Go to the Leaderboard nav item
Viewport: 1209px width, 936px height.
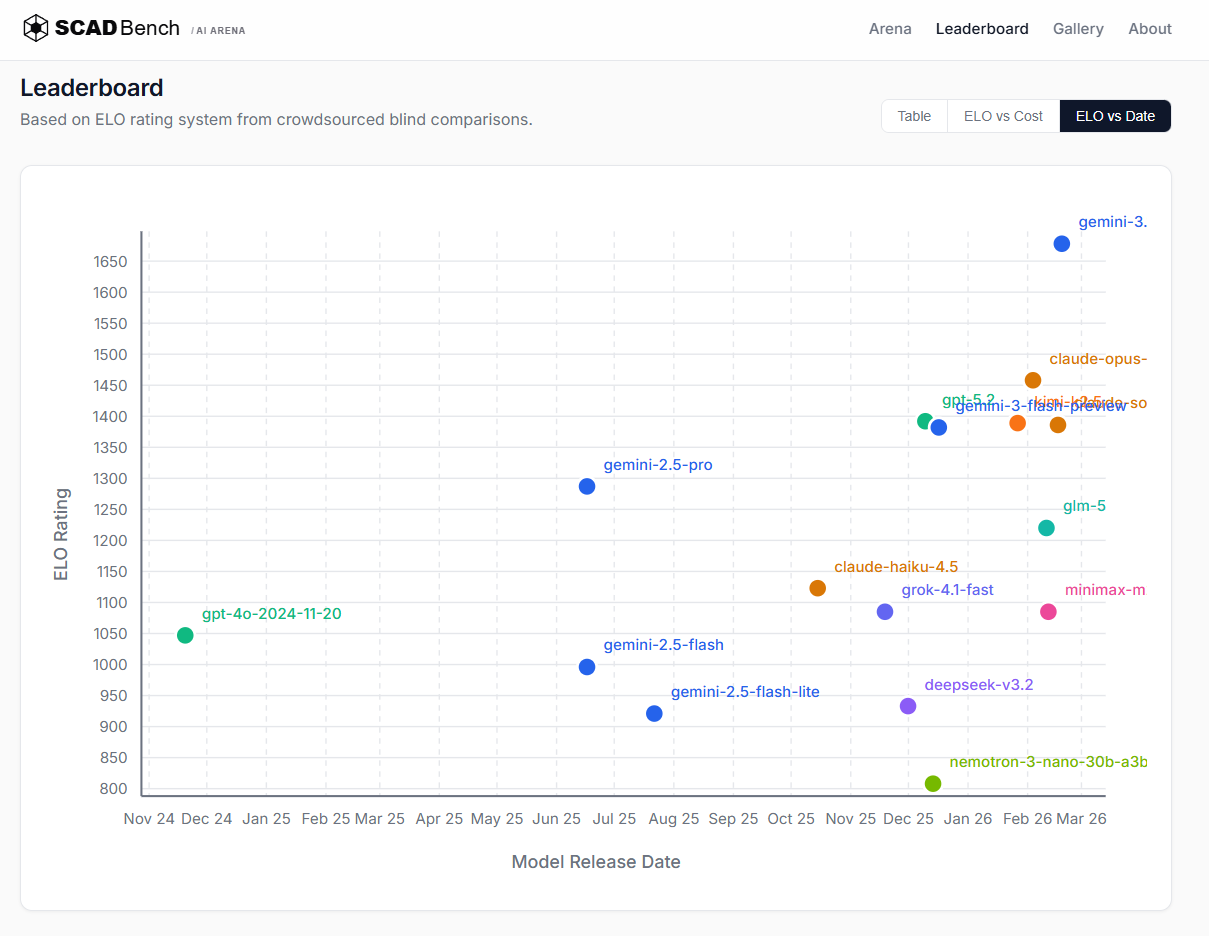click(x=982, y=29)
